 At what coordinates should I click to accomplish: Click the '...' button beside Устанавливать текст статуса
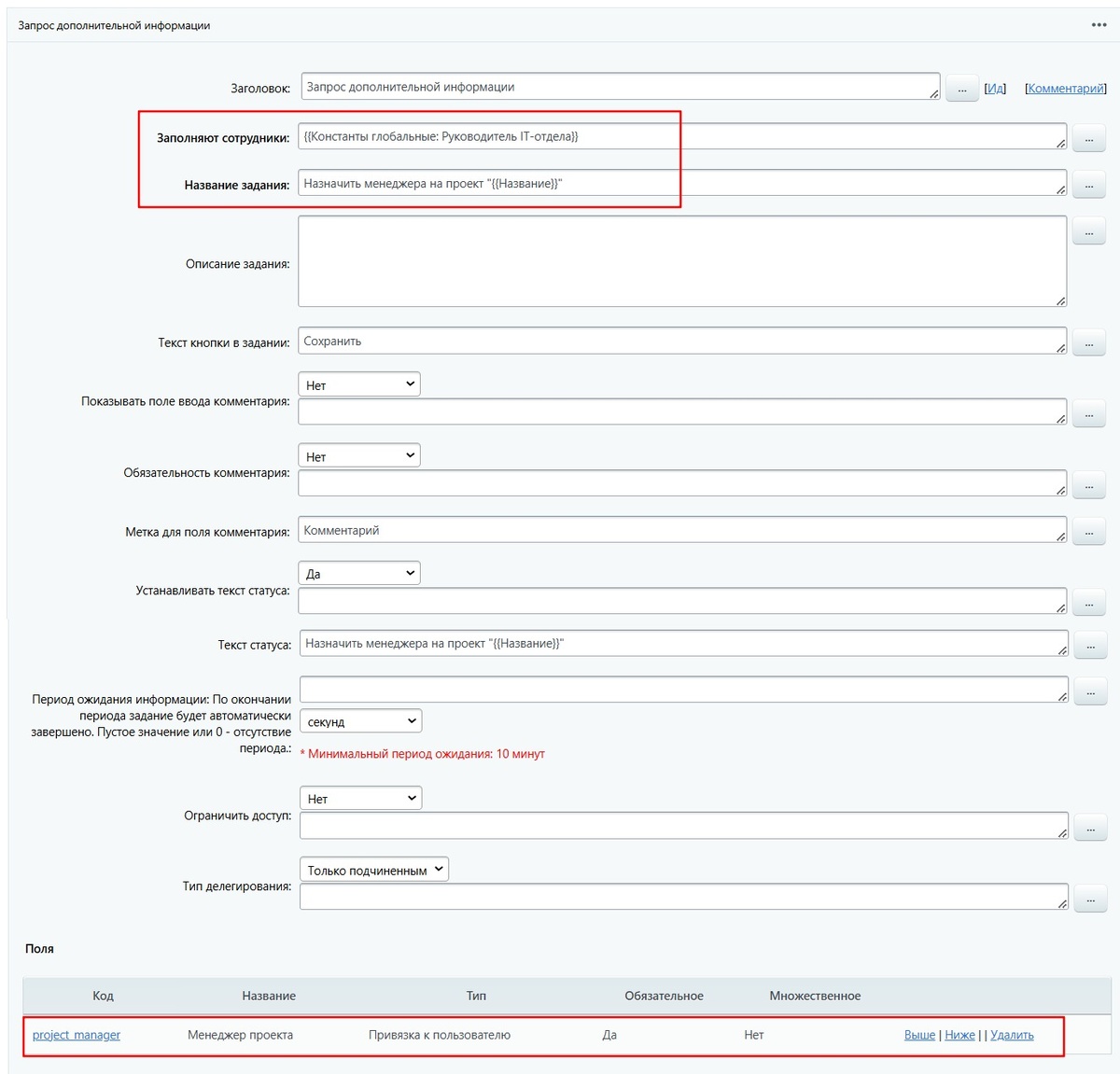click(1089, 603)
